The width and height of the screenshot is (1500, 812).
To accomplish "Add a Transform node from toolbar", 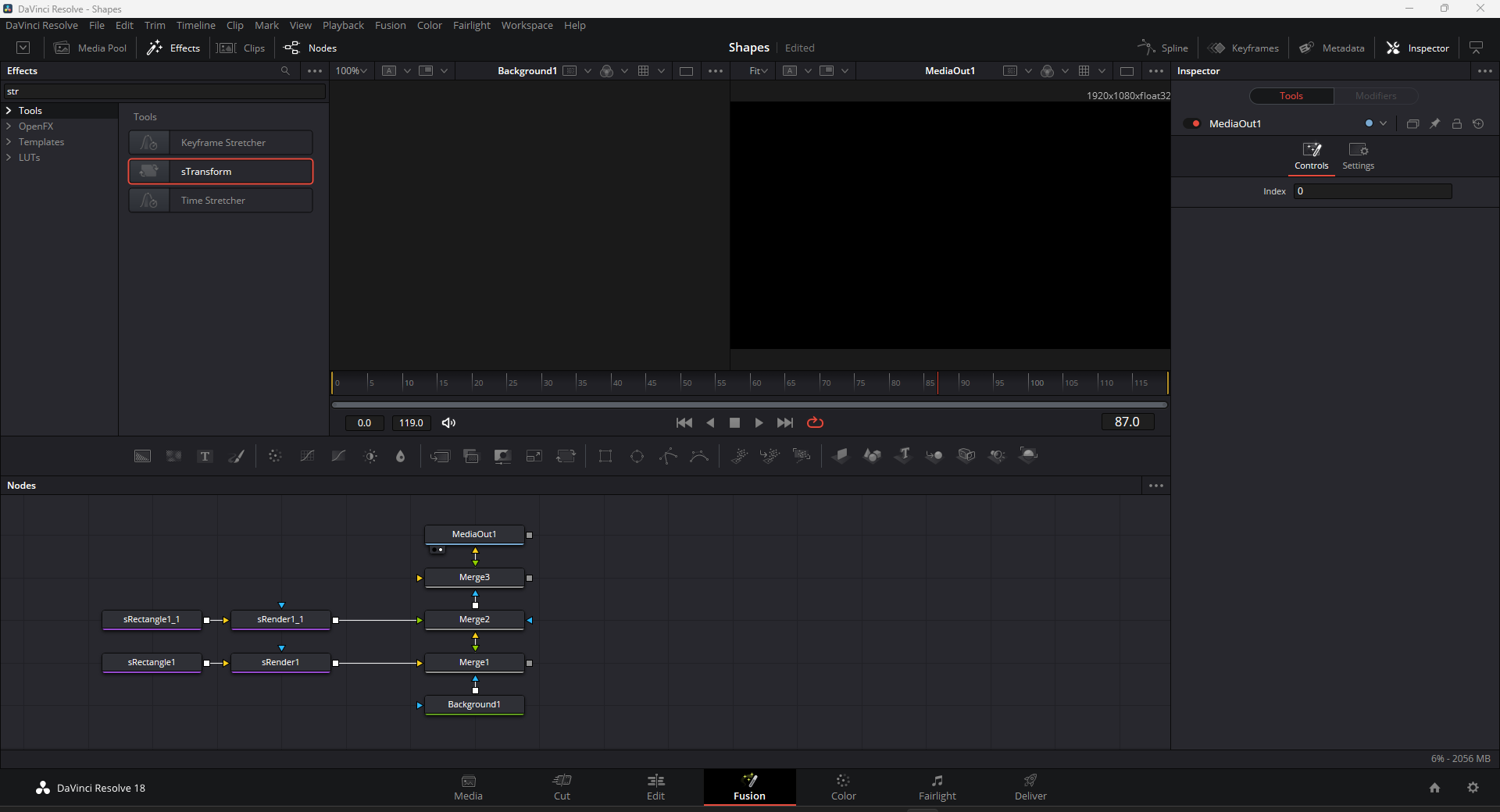I will click(x=566, y=456).
